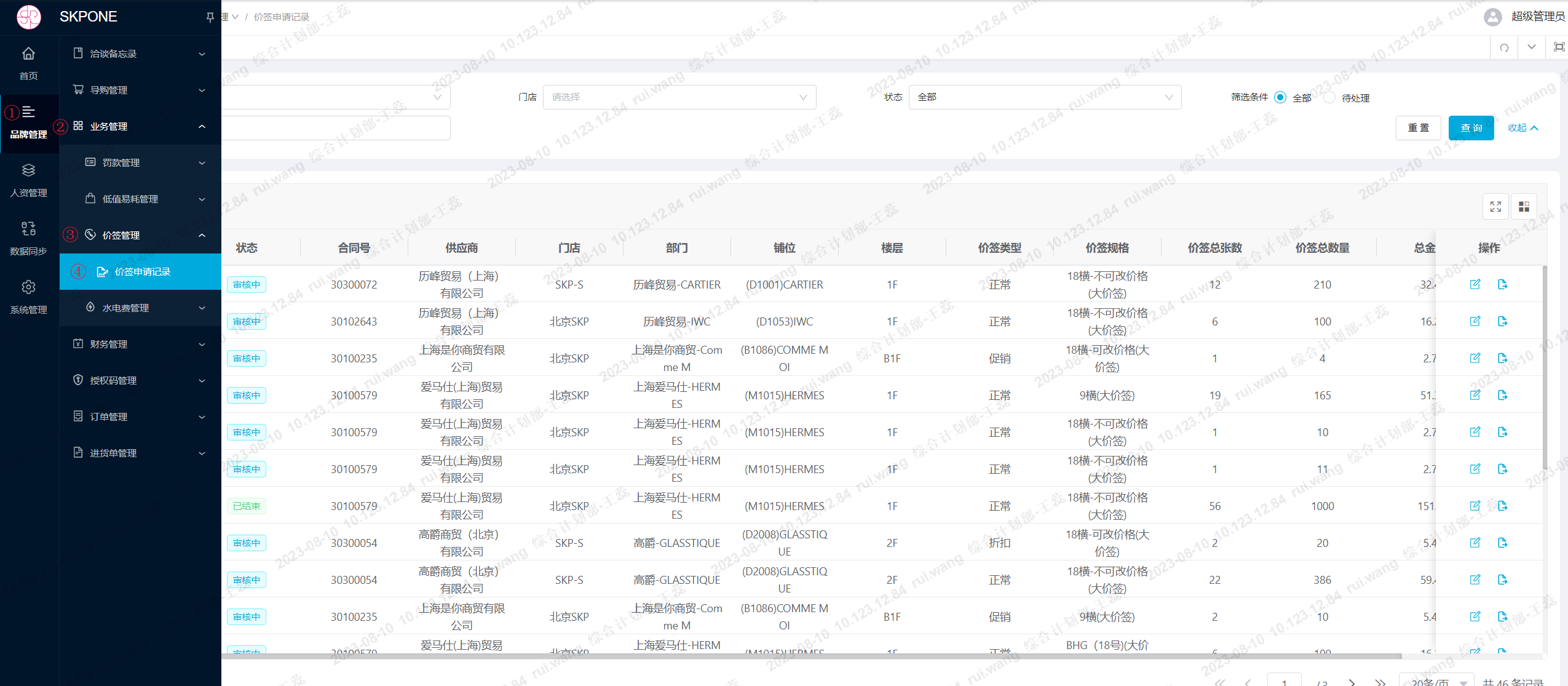Click the vertical table scrollbar
1568x686 pixels.
tap(1545, 369)
